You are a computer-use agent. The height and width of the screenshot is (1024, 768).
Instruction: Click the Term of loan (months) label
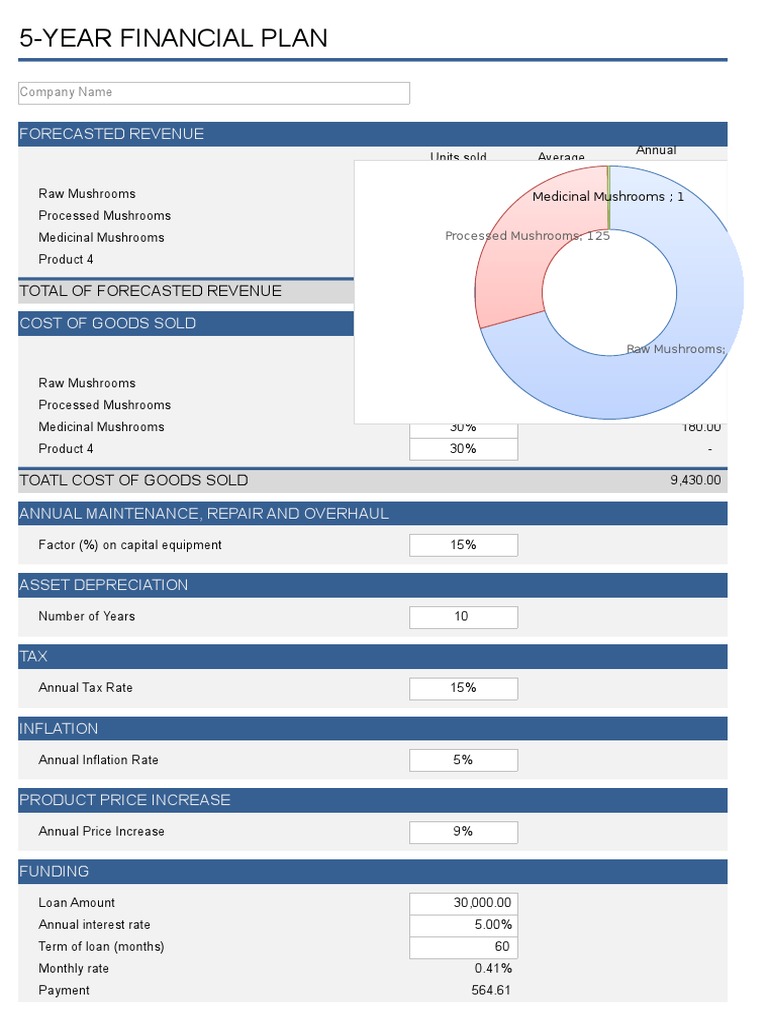pos(101,947)
